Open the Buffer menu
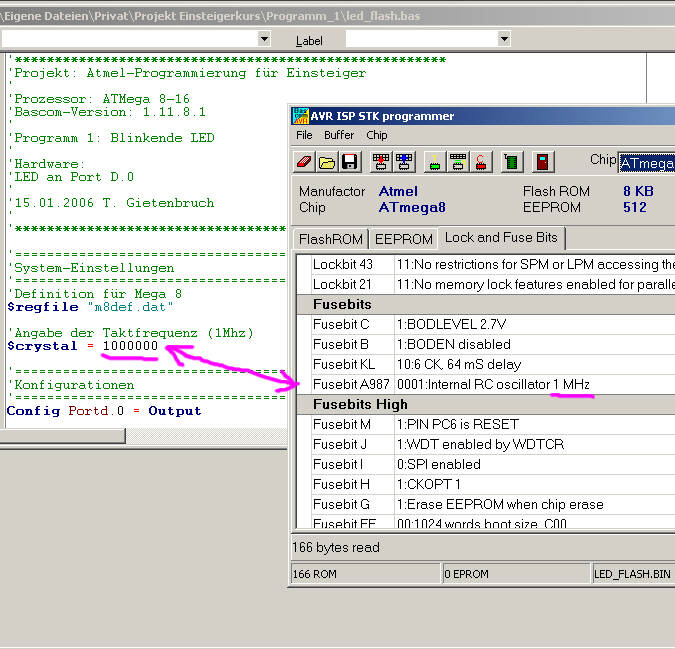 click(339, 135)
